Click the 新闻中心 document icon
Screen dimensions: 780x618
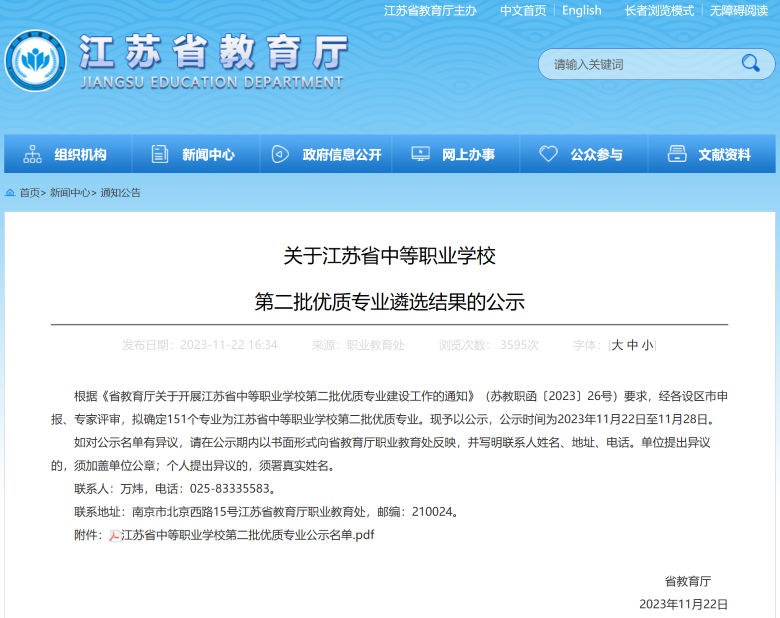pyautogui.click(x=160, y=154)
